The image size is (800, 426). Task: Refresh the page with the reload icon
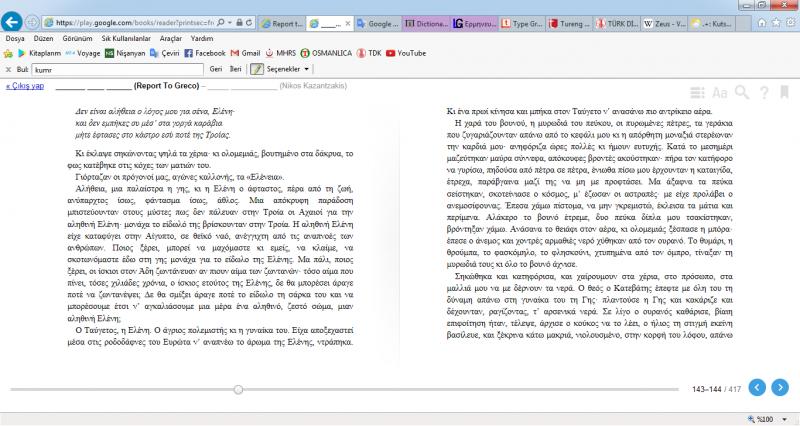click(x=249, y=23)
